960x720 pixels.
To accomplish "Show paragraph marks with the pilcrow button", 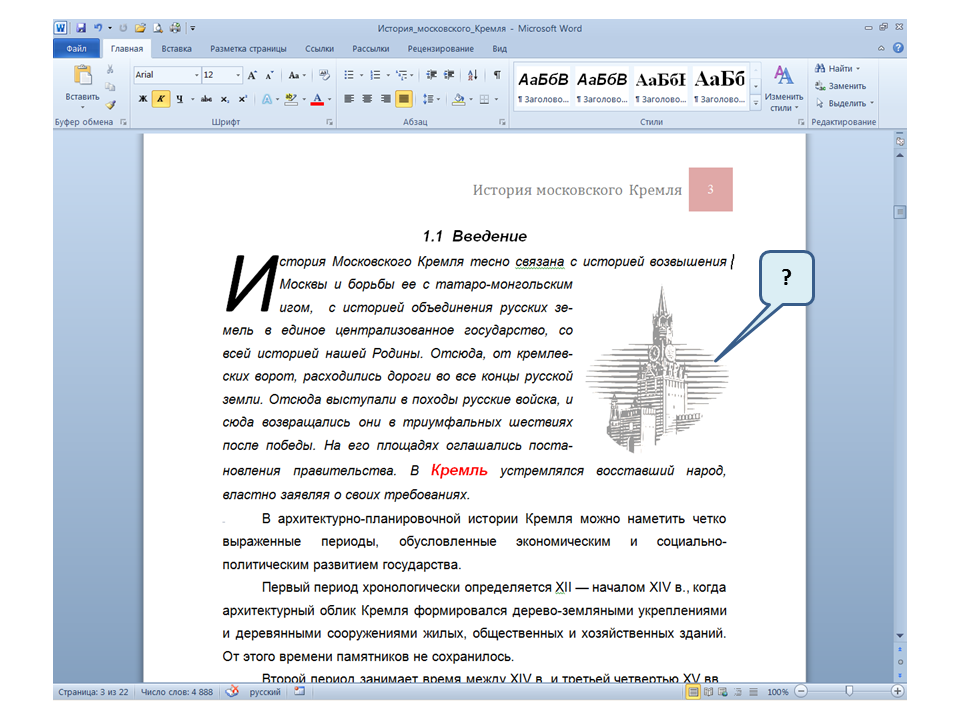I will pos(497,75).
